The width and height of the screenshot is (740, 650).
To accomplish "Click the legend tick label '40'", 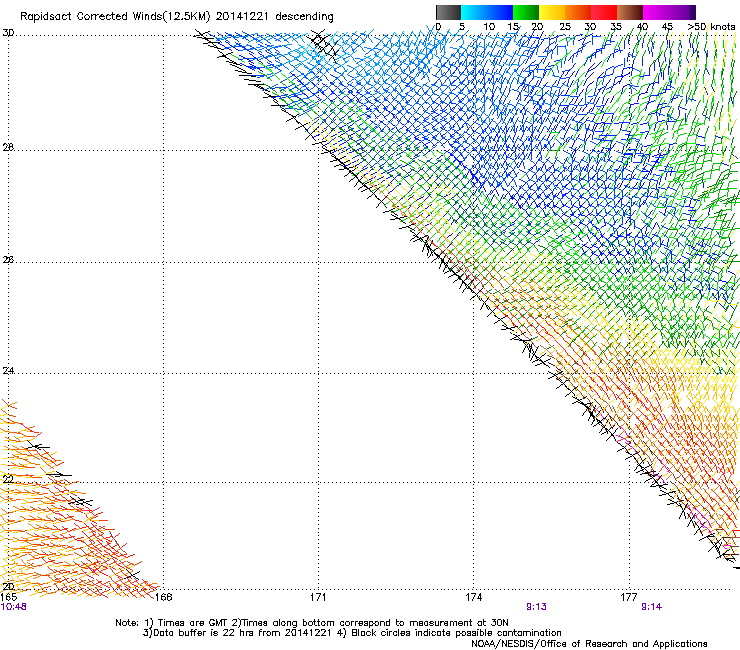I will pos(642,27).
